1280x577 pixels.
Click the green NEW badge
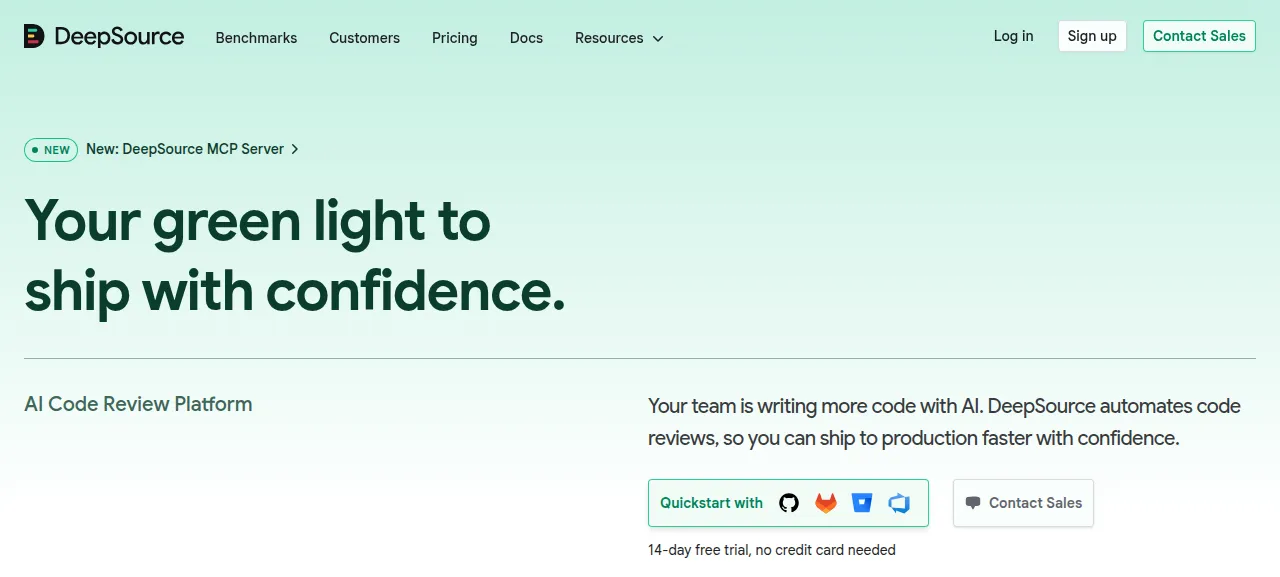click(x=51, y=150)
